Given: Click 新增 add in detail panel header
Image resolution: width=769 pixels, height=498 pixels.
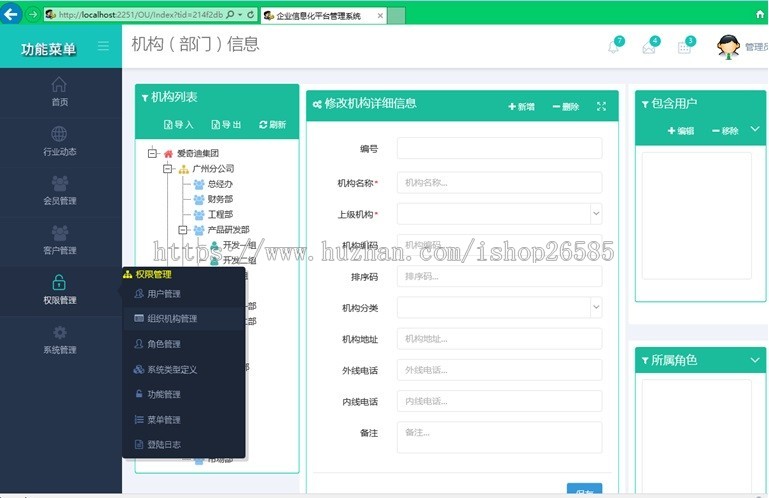Looking at the screenshot, I should tap(521, 106).
